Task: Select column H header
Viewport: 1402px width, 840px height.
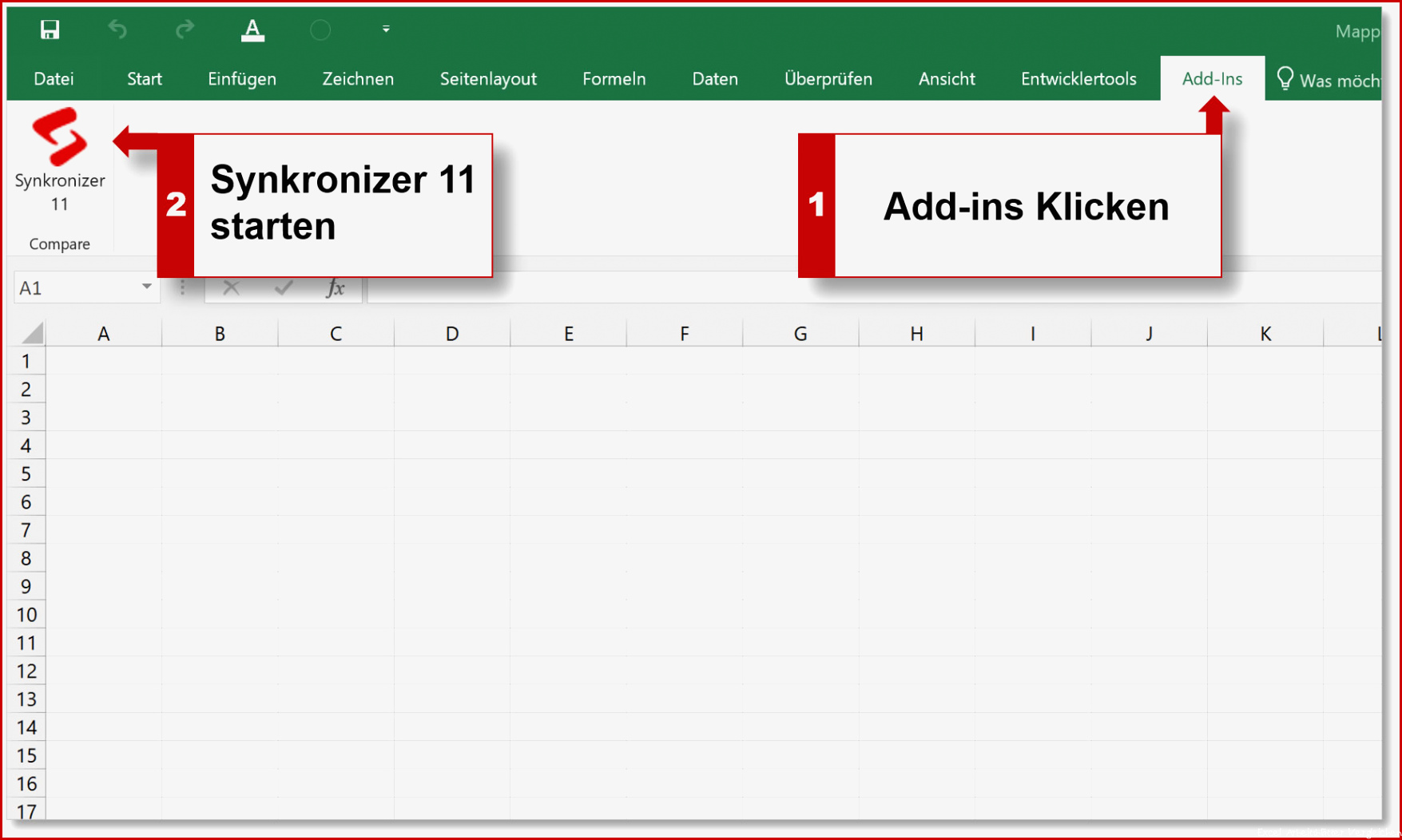Action: (x=916, y=334)
